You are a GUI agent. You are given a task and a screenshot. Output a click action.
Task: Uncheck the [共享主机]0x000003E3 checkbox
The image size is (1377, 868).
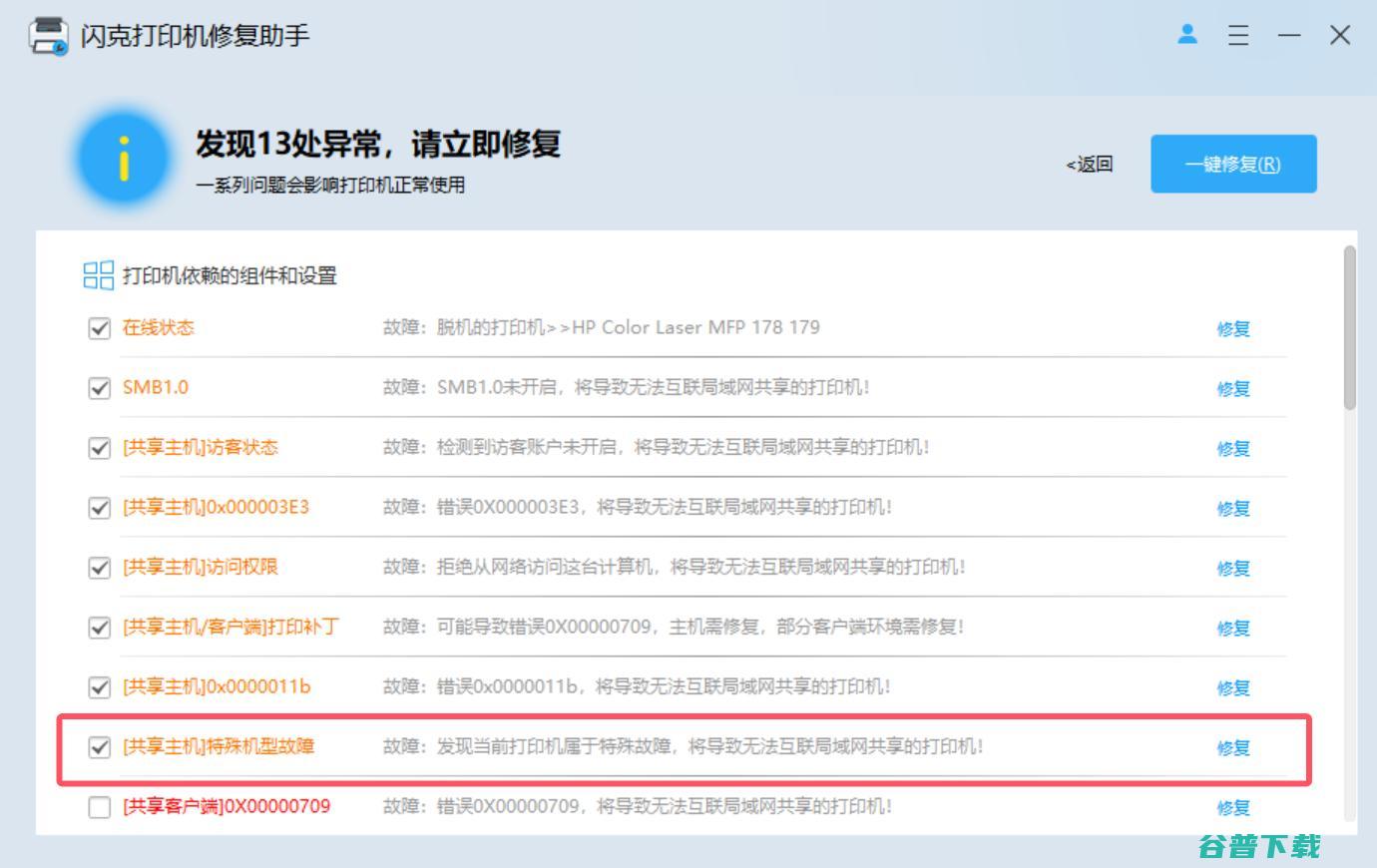99,508
